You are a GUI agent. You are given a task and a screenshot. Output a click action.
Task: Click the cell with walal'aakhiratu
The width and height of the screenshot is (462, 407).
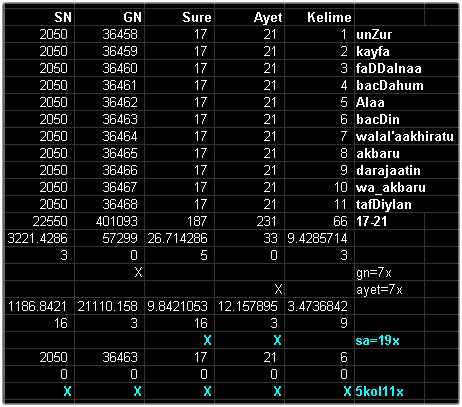point(405,136)
